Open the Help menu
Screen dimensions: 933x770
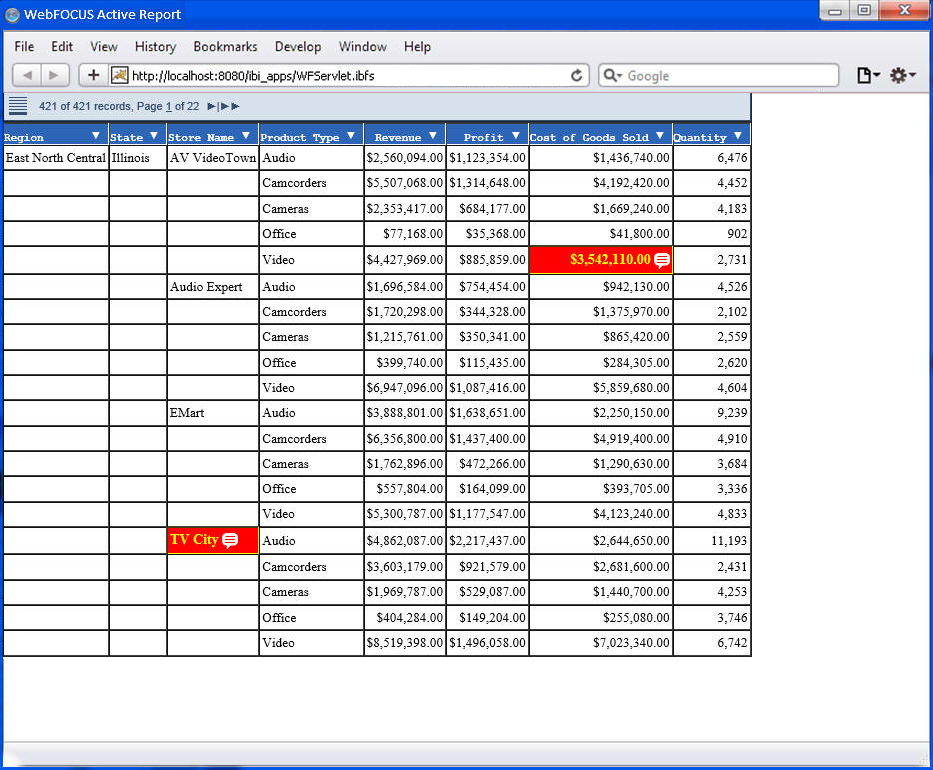(417, 46)
